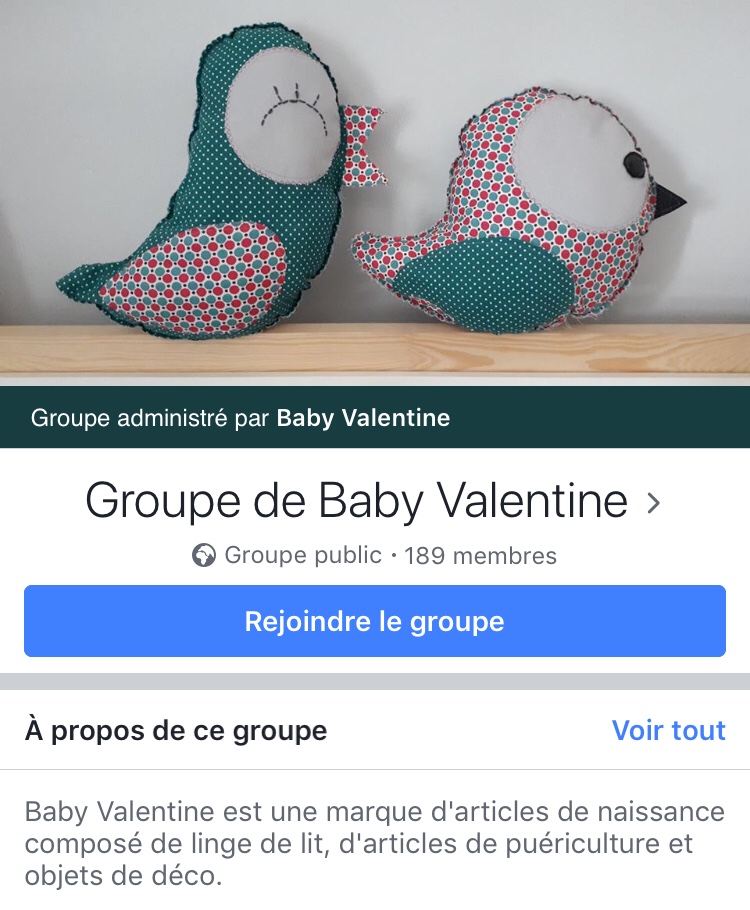This screenshot has width=750, height=910.
Task: Click the dotted red wing of left bird
Action: pos(194,279)
